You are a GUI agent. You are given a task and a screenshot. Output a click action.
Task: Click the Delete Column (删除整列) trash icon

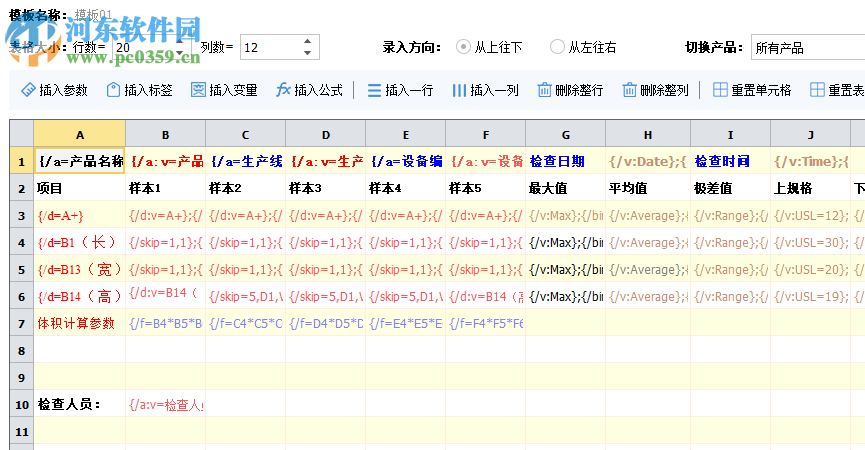[629, 90]
